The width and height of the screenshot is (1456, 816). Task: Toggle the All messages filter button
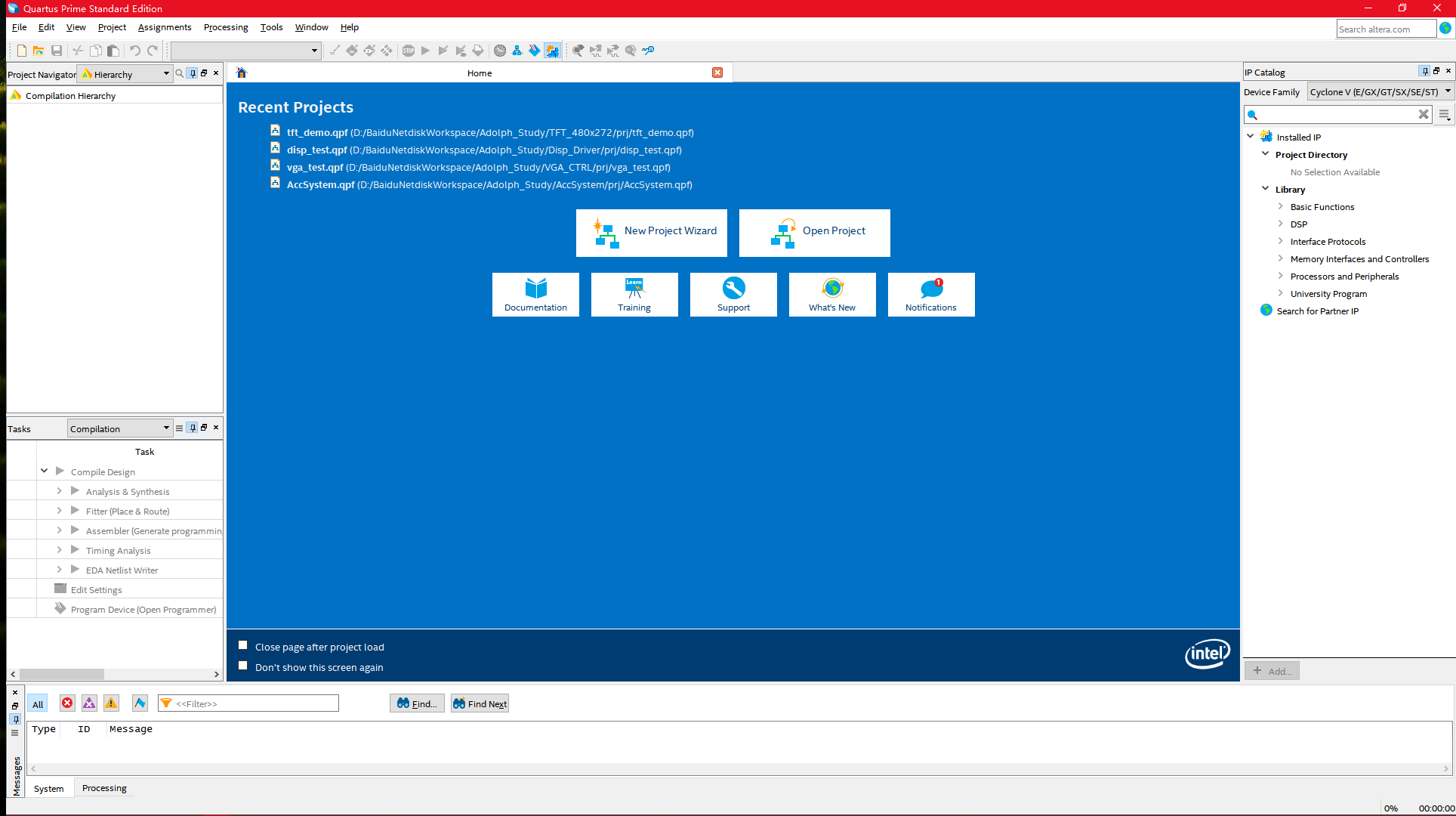point(38,703)
